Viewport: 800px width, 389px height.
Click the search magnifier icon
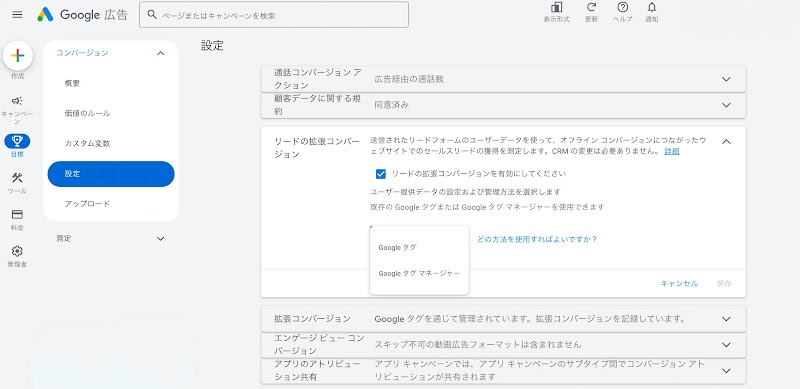coord(152,15)
